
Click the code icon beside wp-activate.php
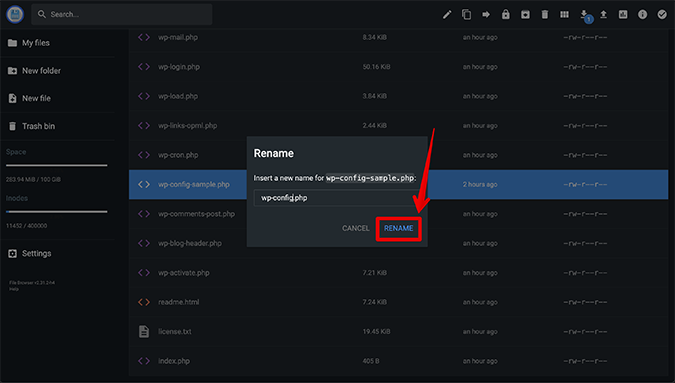pyautogui.click(x=144, y=273)
